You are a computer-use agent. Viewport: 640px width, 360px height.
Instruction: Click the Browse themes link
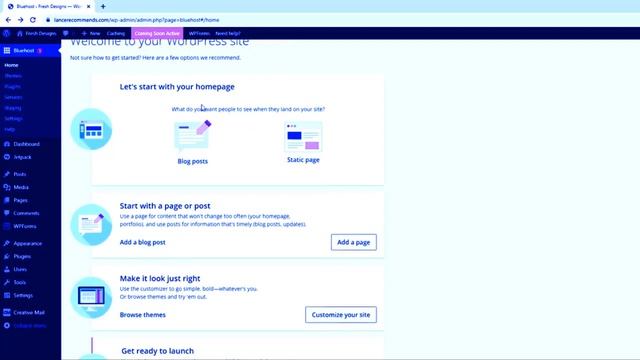point(142,315)
